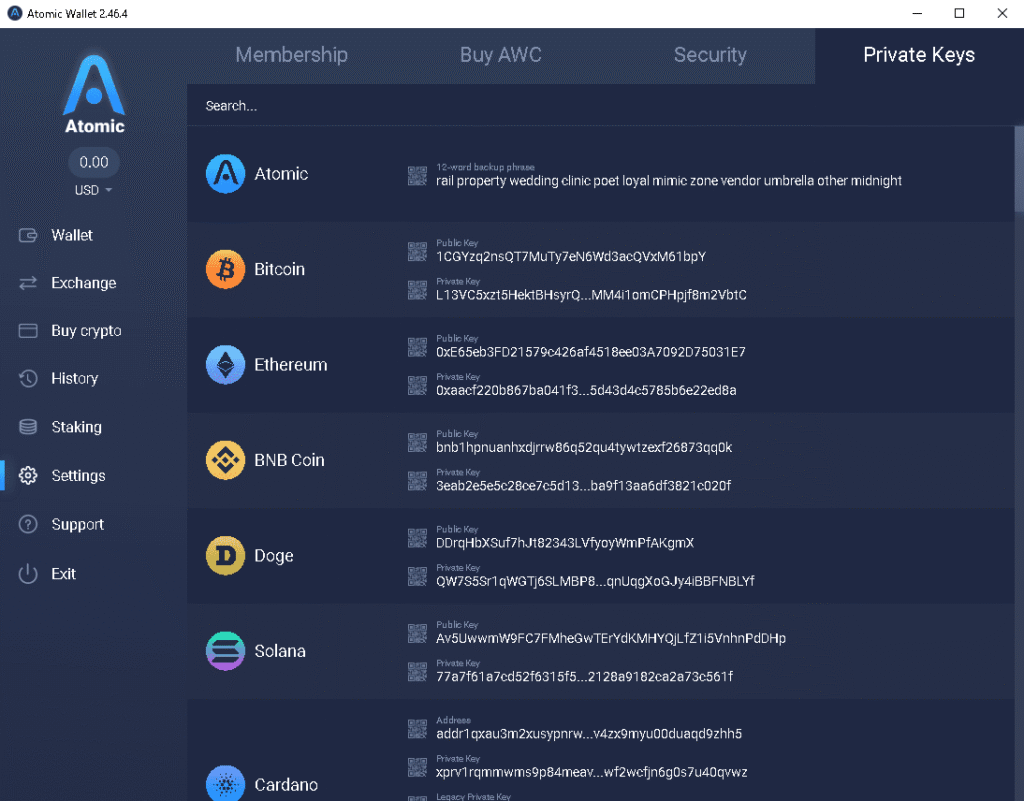
Task: Click the Ethereum coin logo
Action: (225, 365)
